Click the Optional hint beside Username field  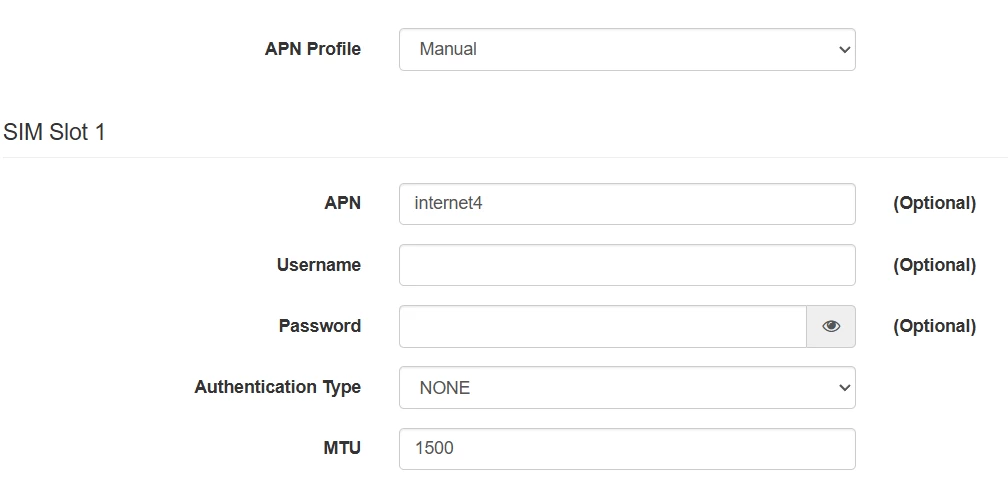click(x=934, y=265)
